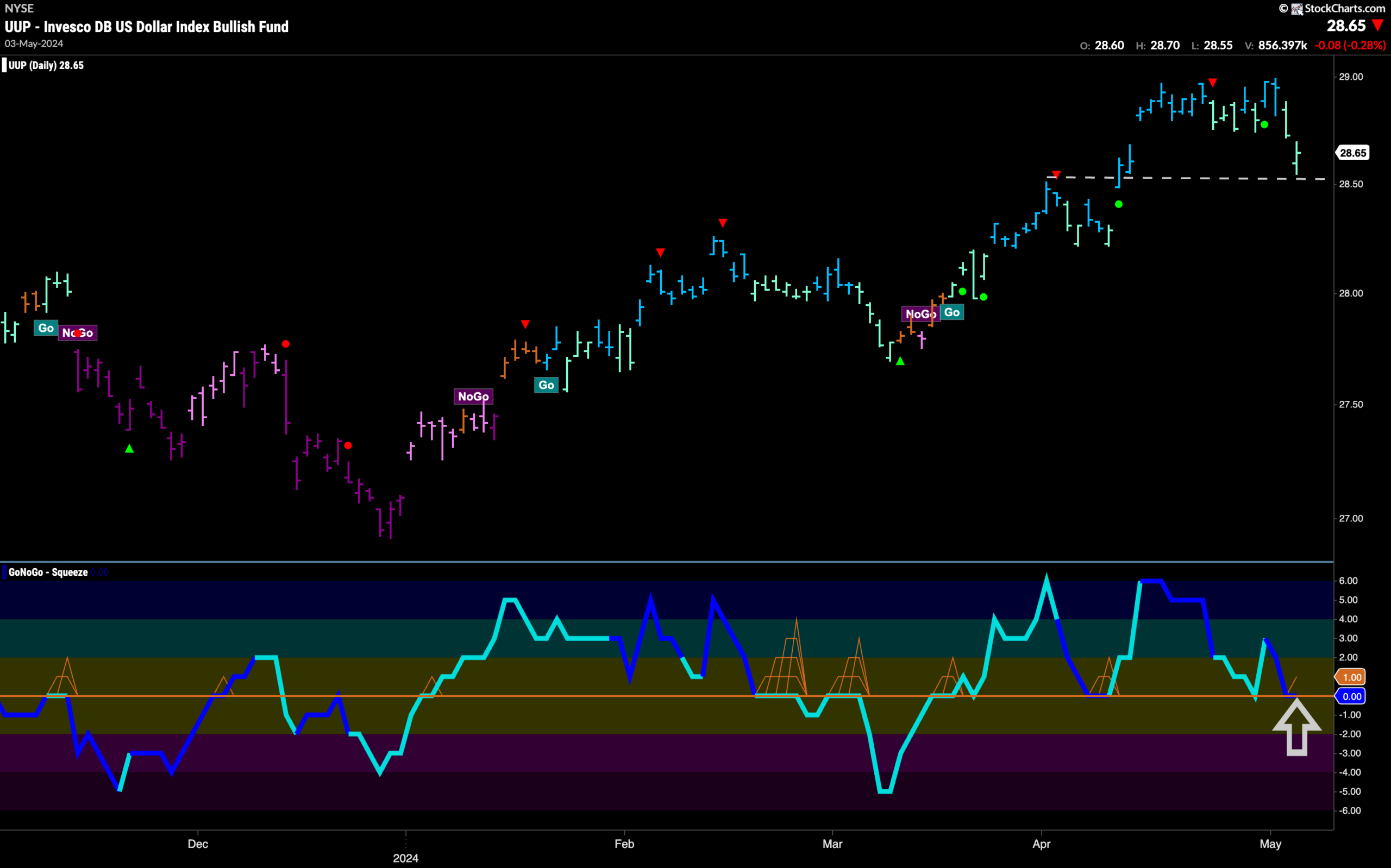Click the green dot marker in mid-April

coord(1118,204)
